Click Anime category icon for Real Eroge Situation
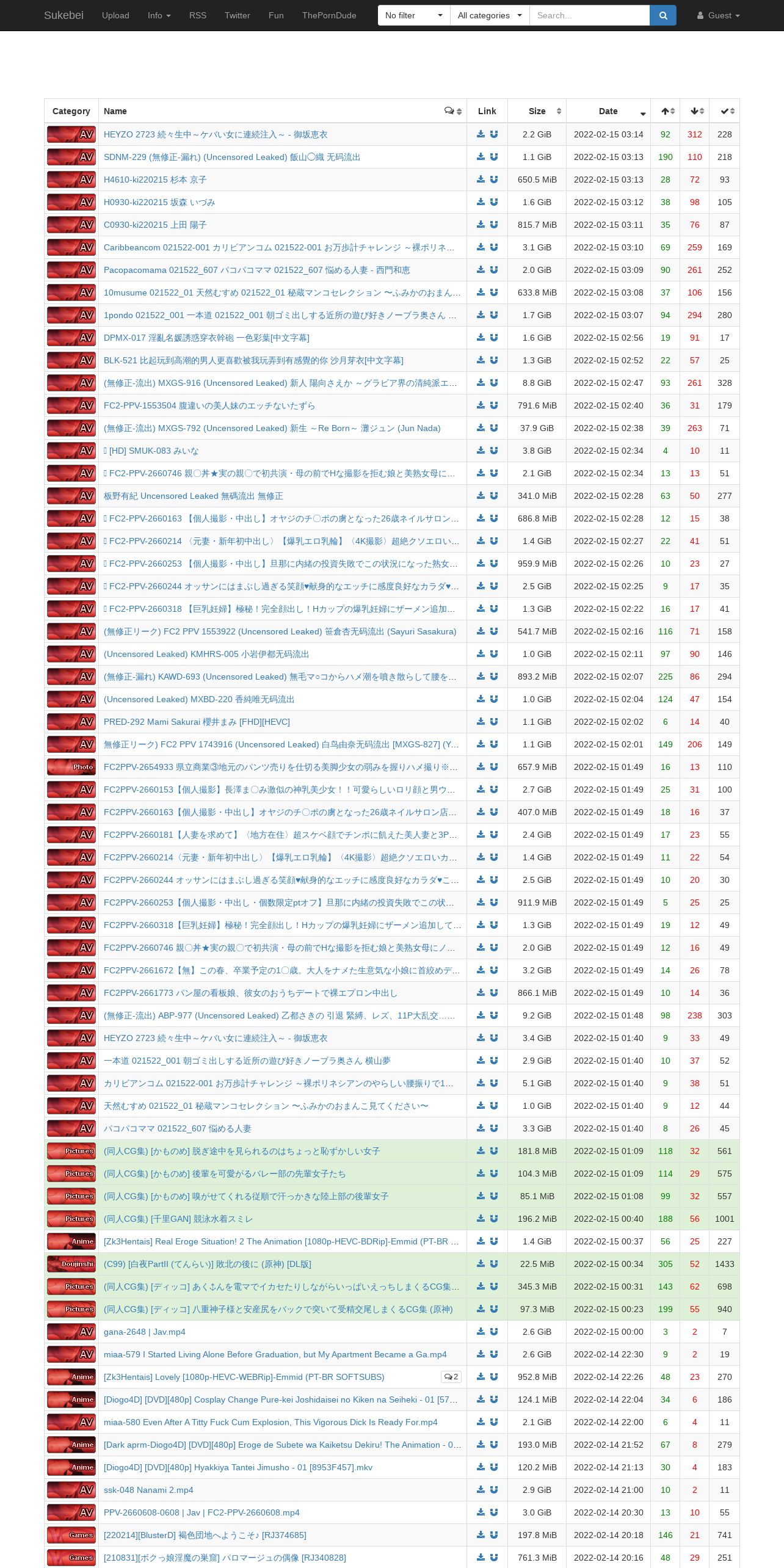Image resolution: width=784 pixels, height=1568 pixels. 71,1241
